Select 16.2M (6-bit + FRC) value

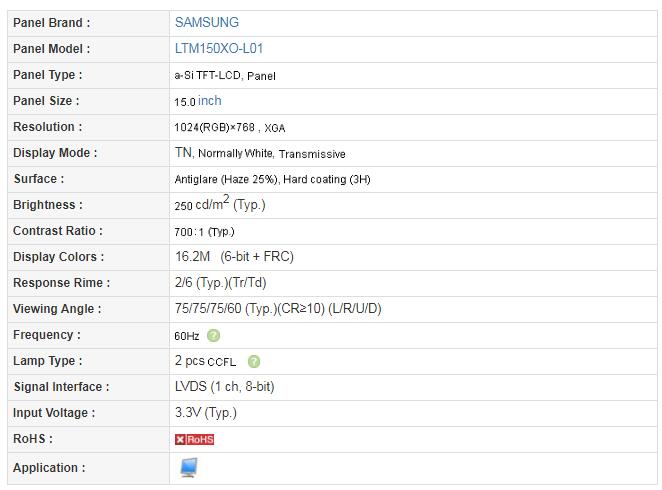tap(234, 257)
